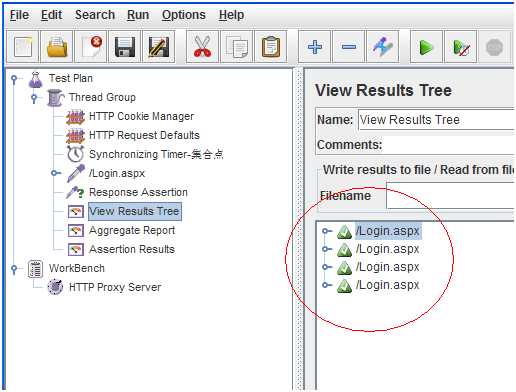
Task: Select the Test Plan tree label
Action: (71, 78)
